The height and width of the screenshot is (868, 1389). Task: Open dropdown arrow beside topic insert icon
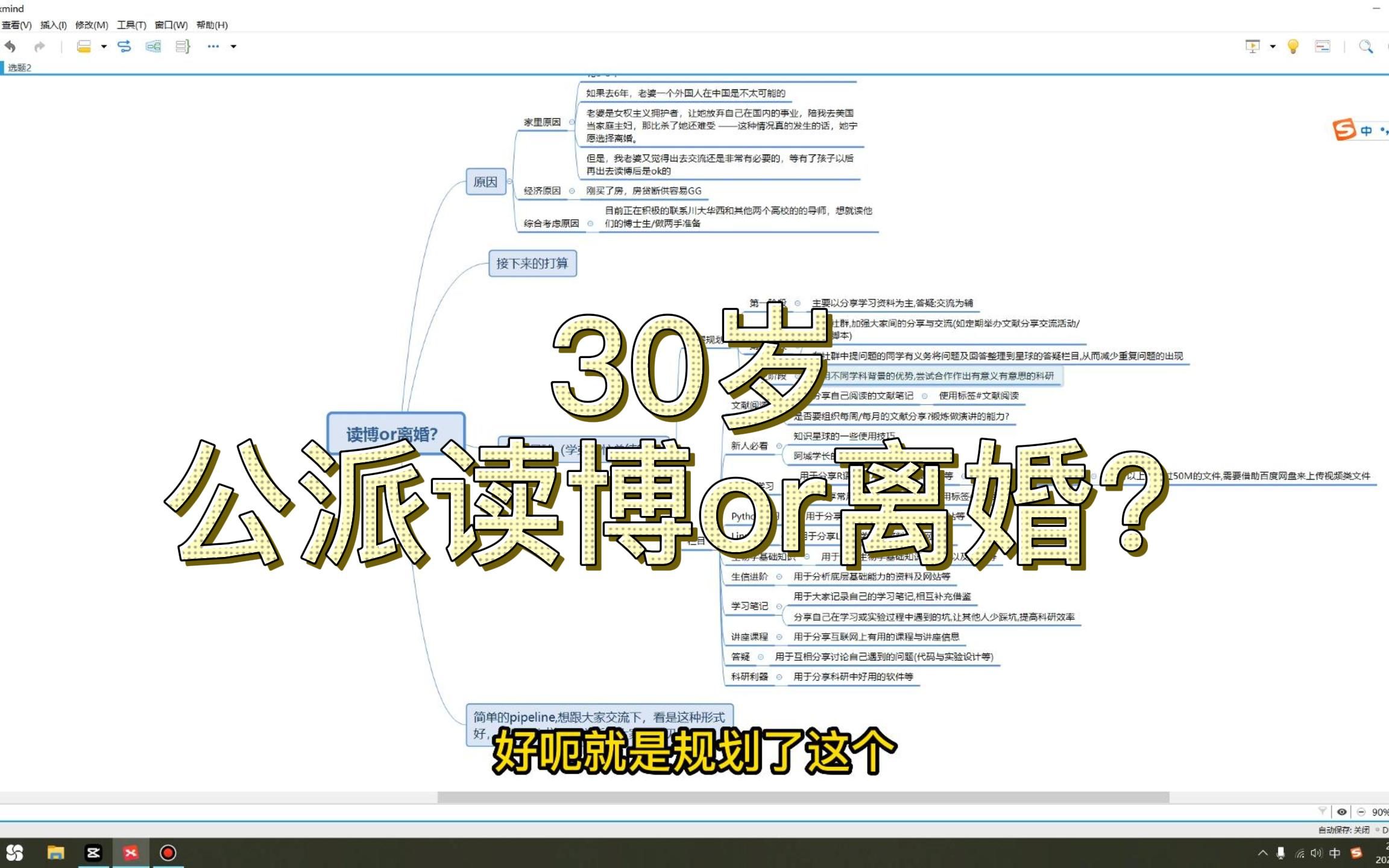[104, 46]
